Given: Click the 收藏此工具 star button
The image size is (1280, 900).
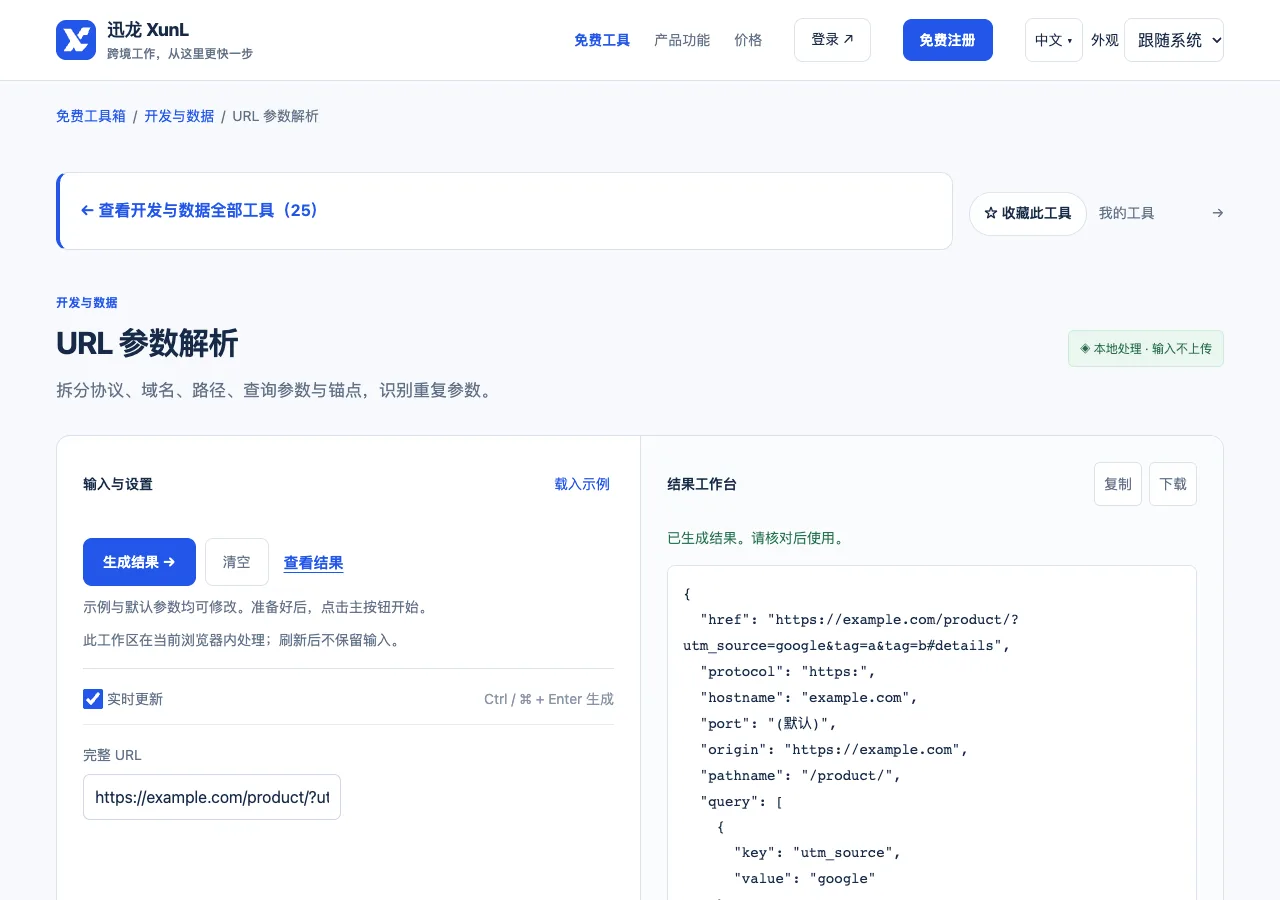Looking at the screenshot, I should point(1028,214).
